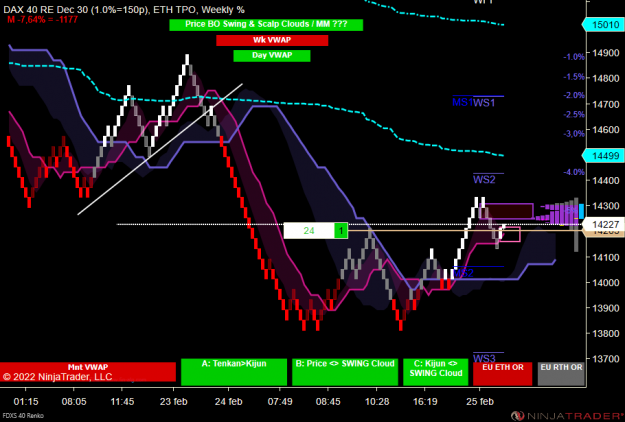Click the WS2 pivot level label

click(484, 180)
